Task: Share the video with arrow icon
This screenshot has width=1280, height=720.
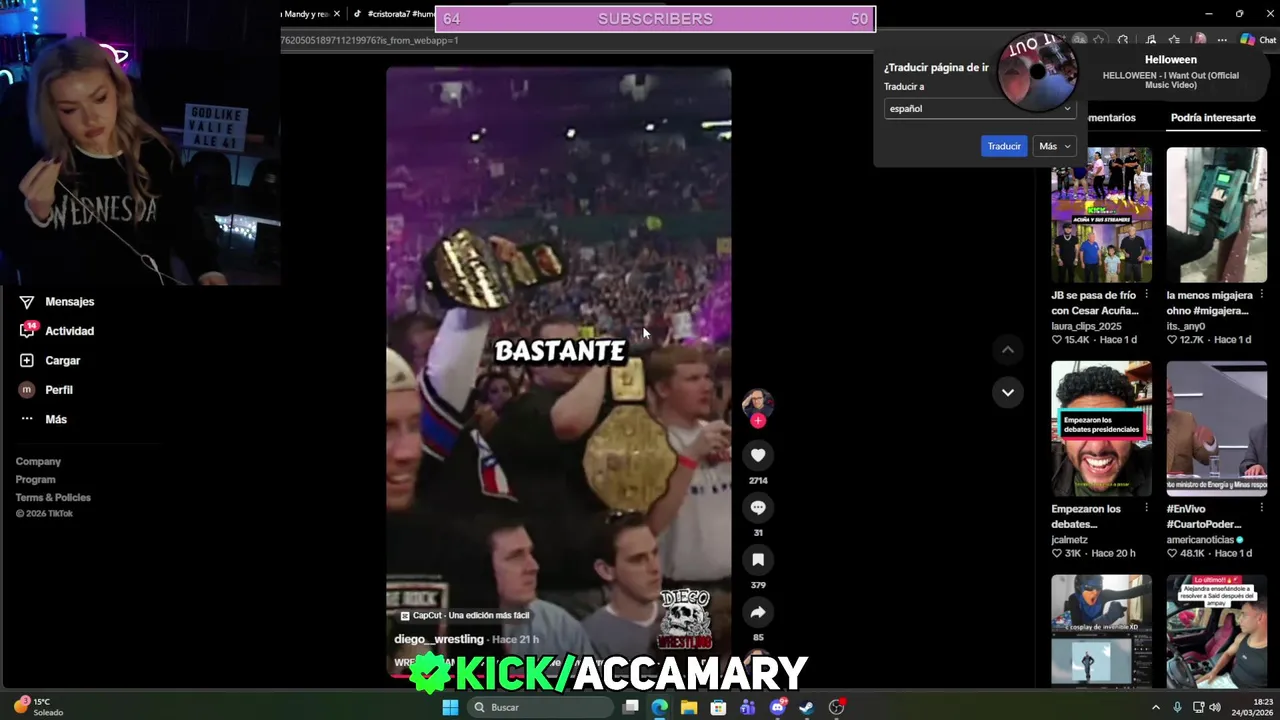Action: [758, 612]
